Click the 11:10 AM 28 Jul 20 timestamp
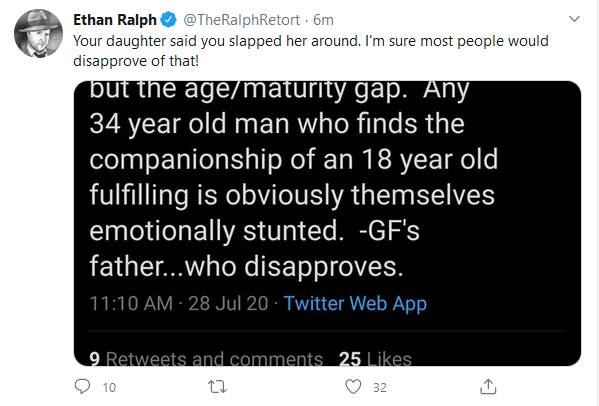 179,304
